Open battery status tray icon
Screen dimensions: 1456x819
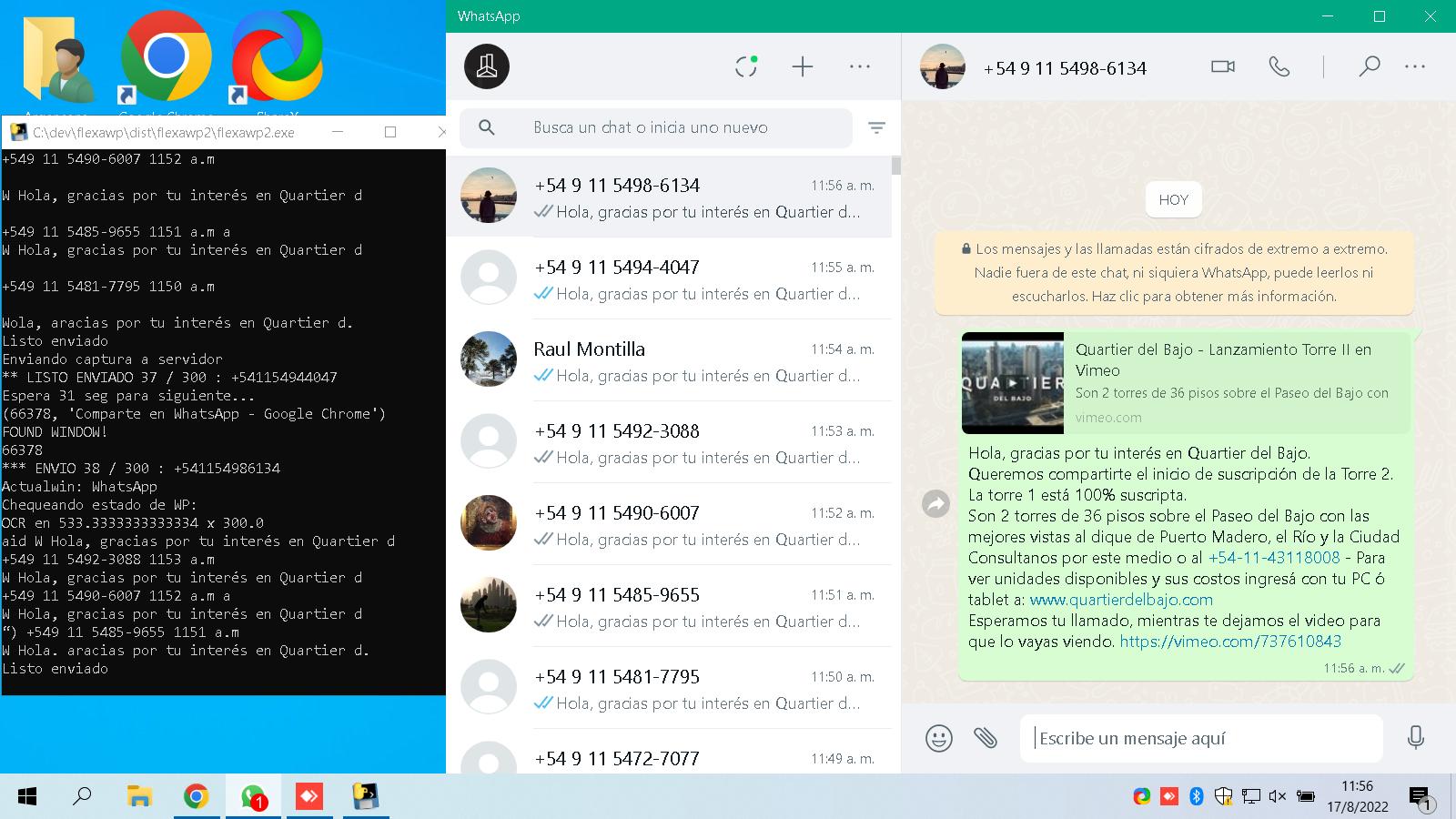tap(1306, 797)
